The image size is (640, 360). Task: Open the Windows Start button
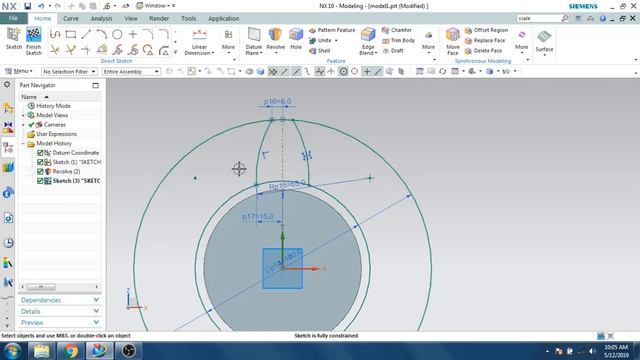point(12,351)
